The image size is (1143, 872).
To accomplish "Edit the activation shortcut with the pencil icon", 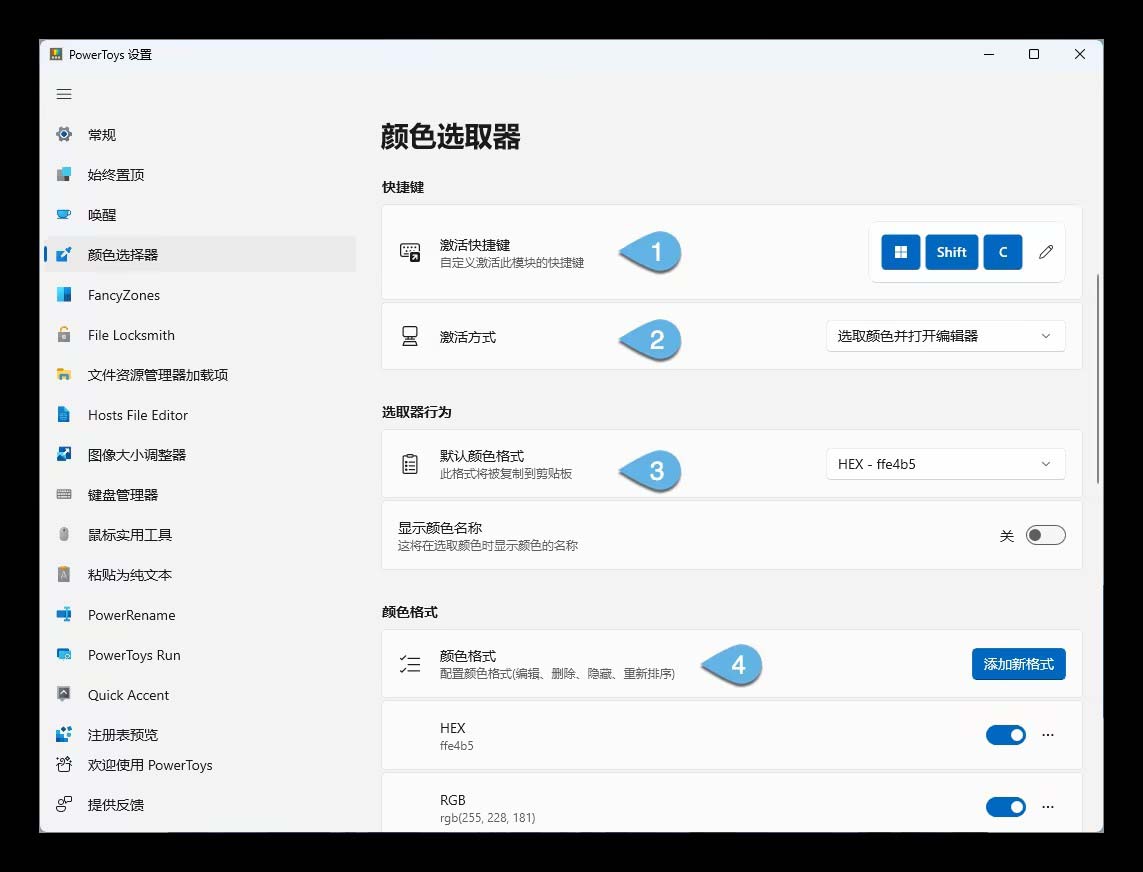I will click(x=1046, y=252).
